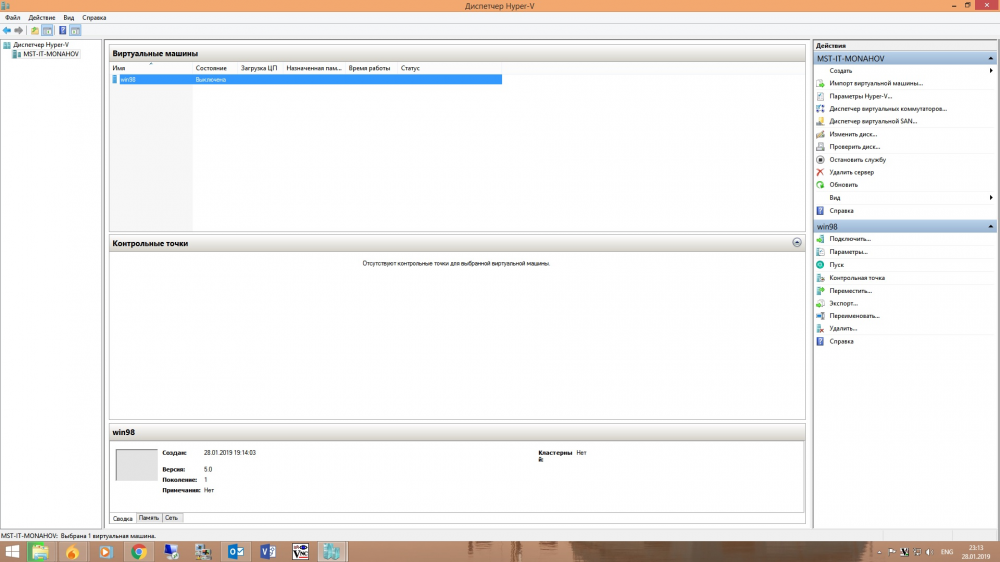1000x562 pixels.
Task: Click the ENG language indicator
Action: pos(947,552)
